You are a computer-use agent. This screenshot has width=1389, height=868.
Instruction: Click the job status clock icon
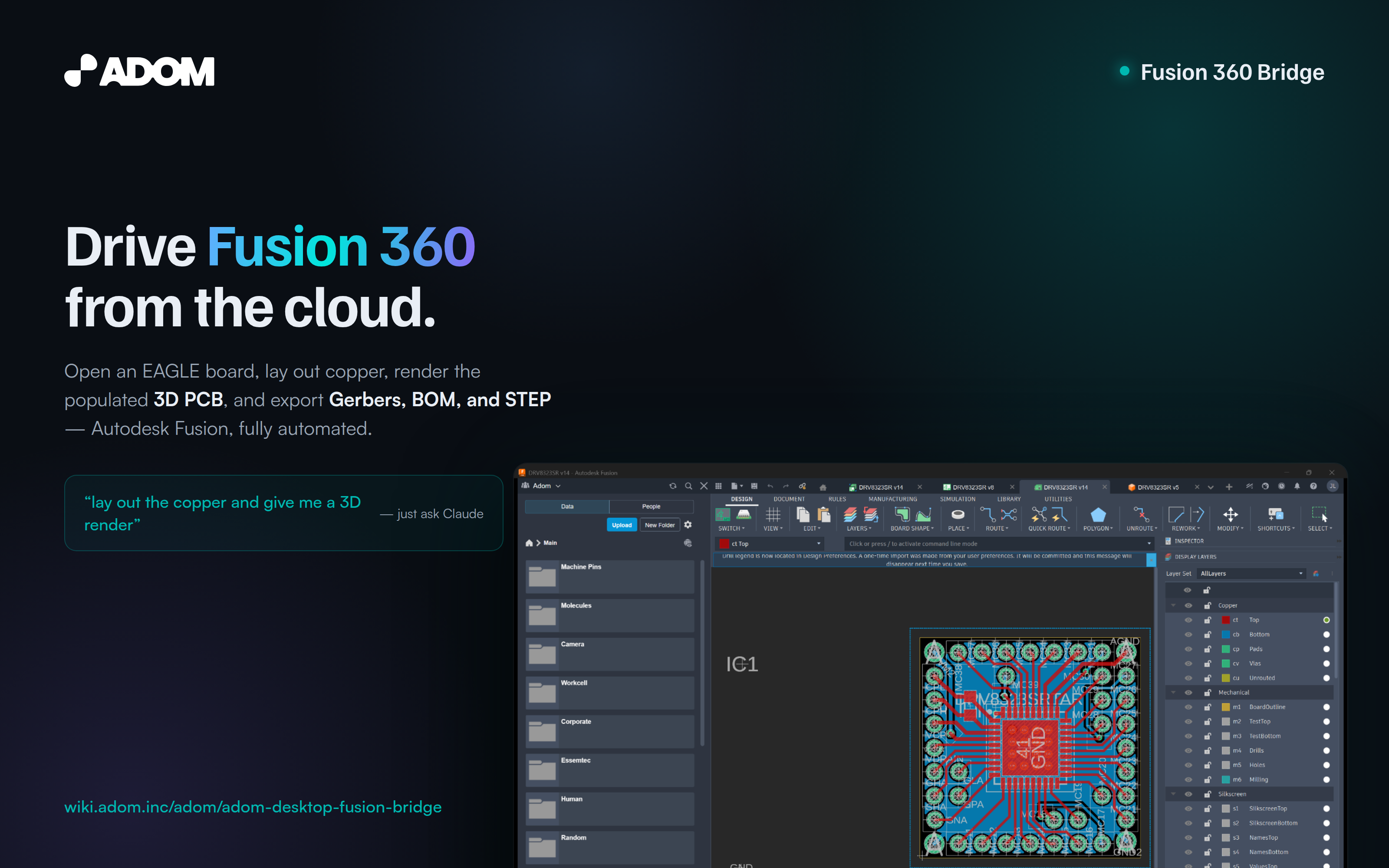tap(1281, 486)
